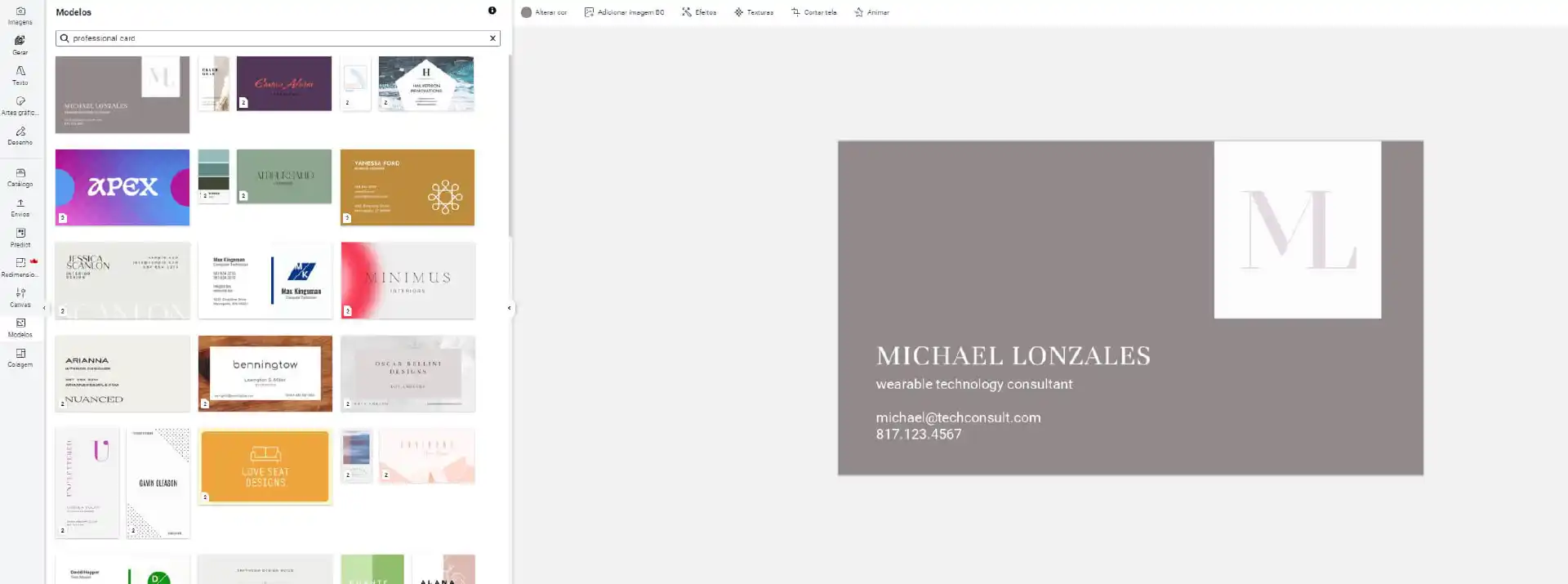Choose the Love Seat Designs template
The image size is (1568, 584).
265,466
